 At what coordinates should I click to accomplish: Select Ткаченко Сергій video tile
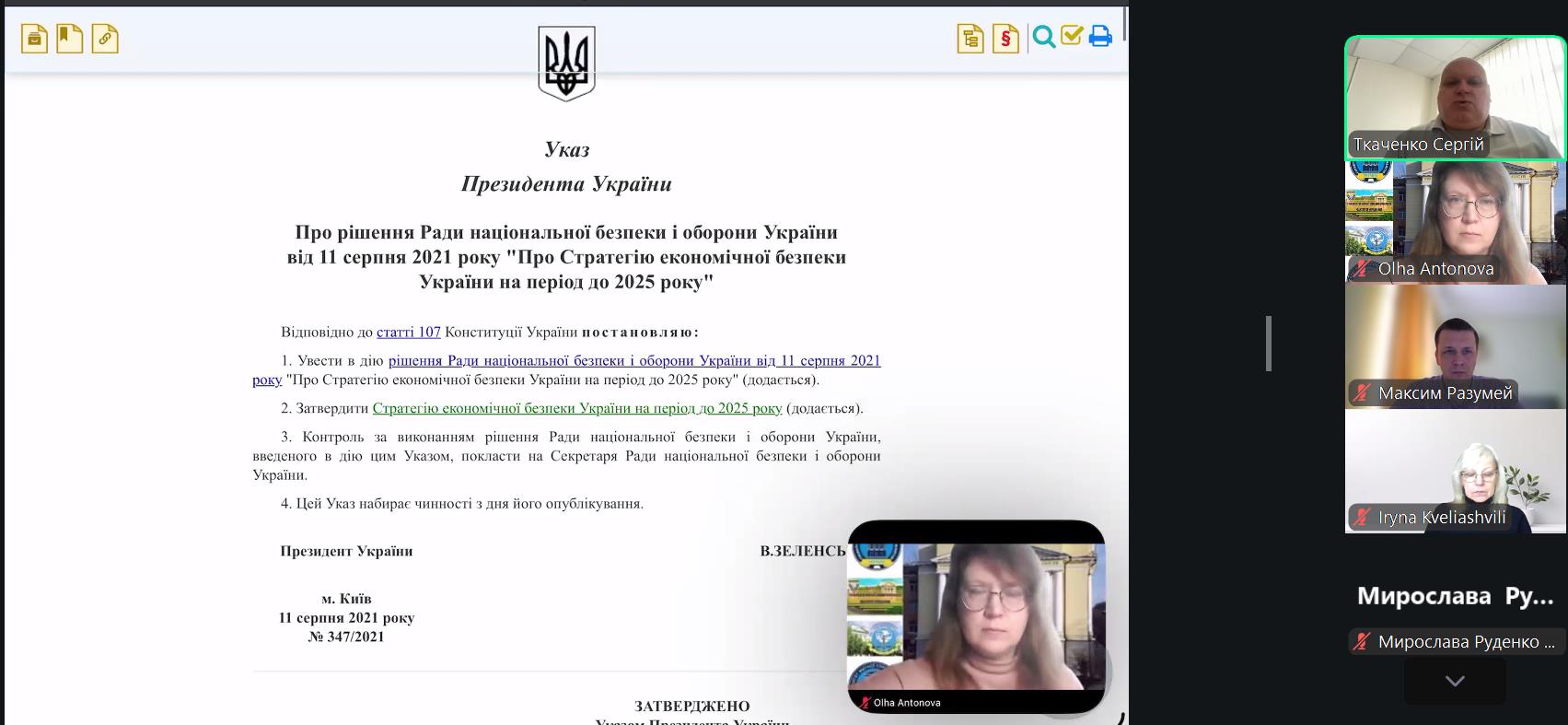(x=1455, y=98)
